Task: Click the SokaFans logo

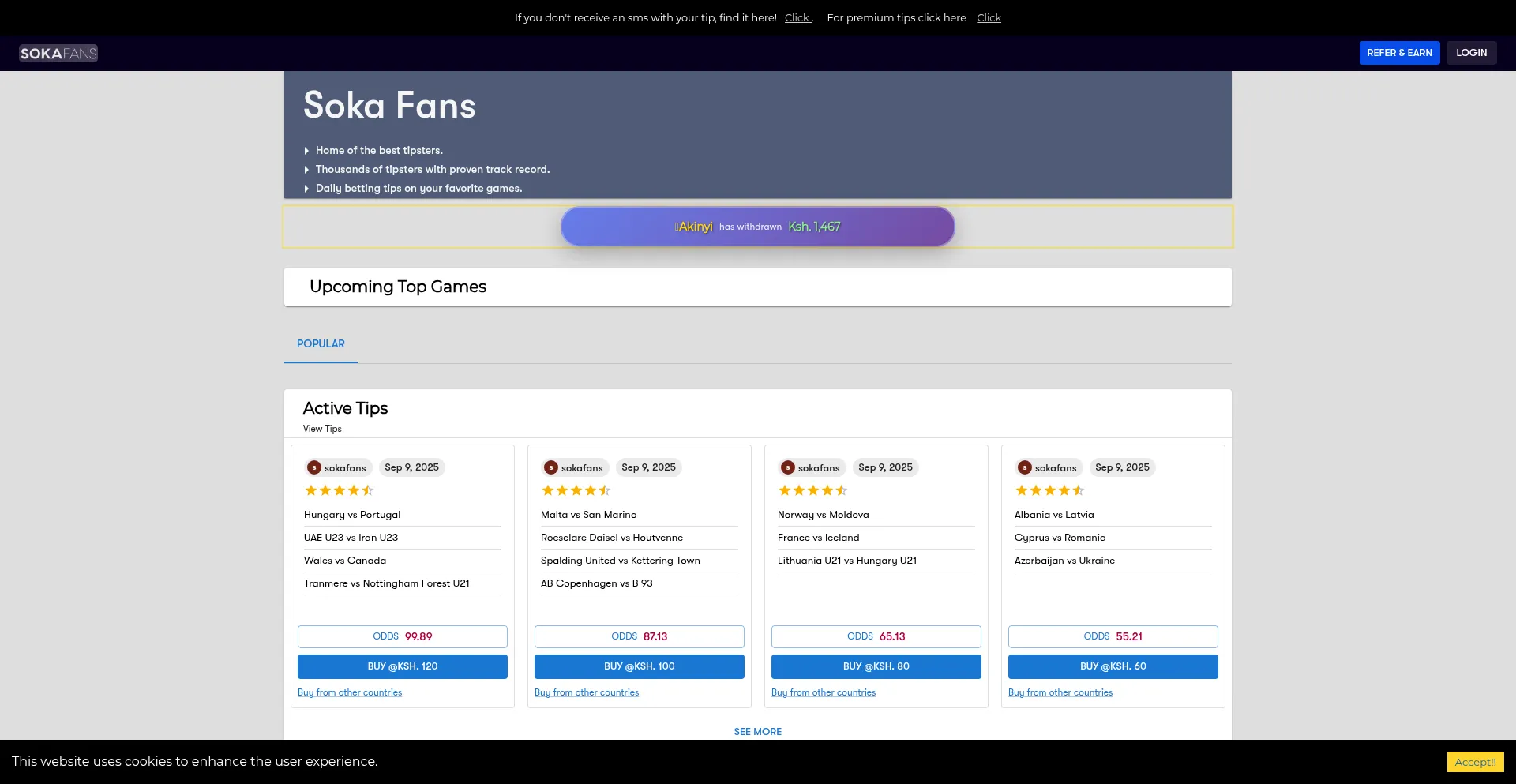Action: [58, 53]
